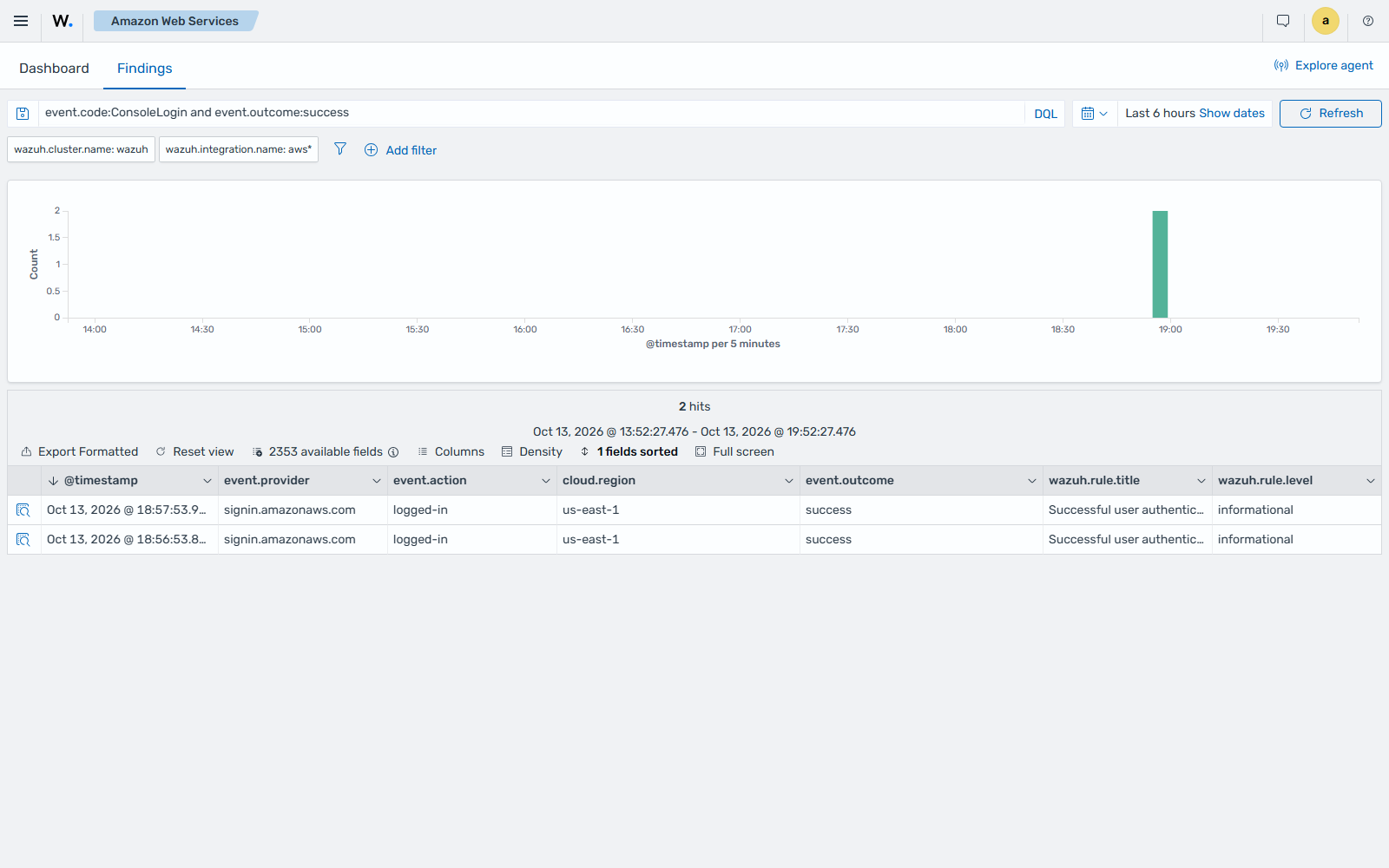Open the hamburger navigation menu
Image resolution: width=1389 pixels, height=868 pixels.
pos(21,21)
